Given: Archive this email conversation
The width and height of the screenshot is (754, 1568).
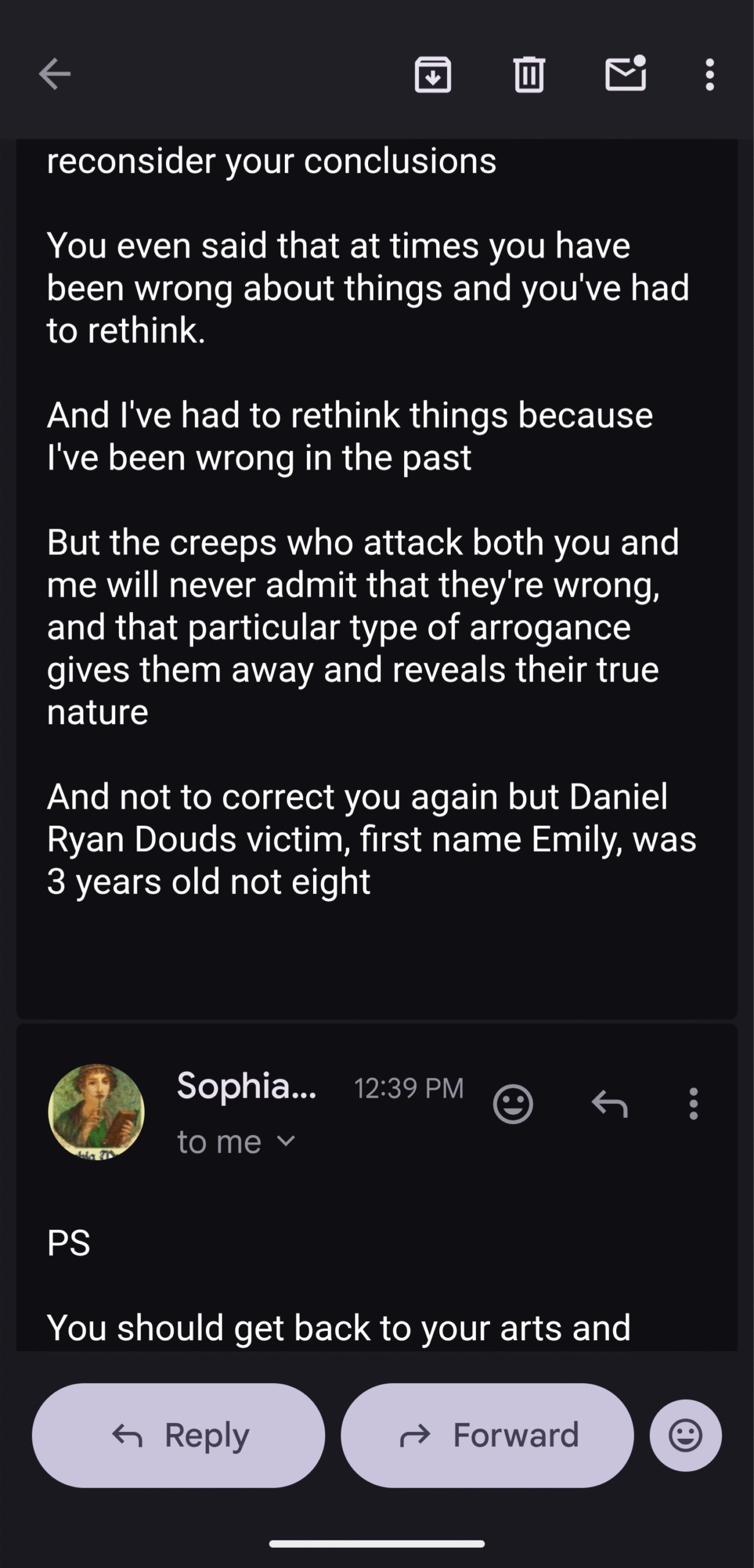Looking at the screenshot, I should 433,75.
